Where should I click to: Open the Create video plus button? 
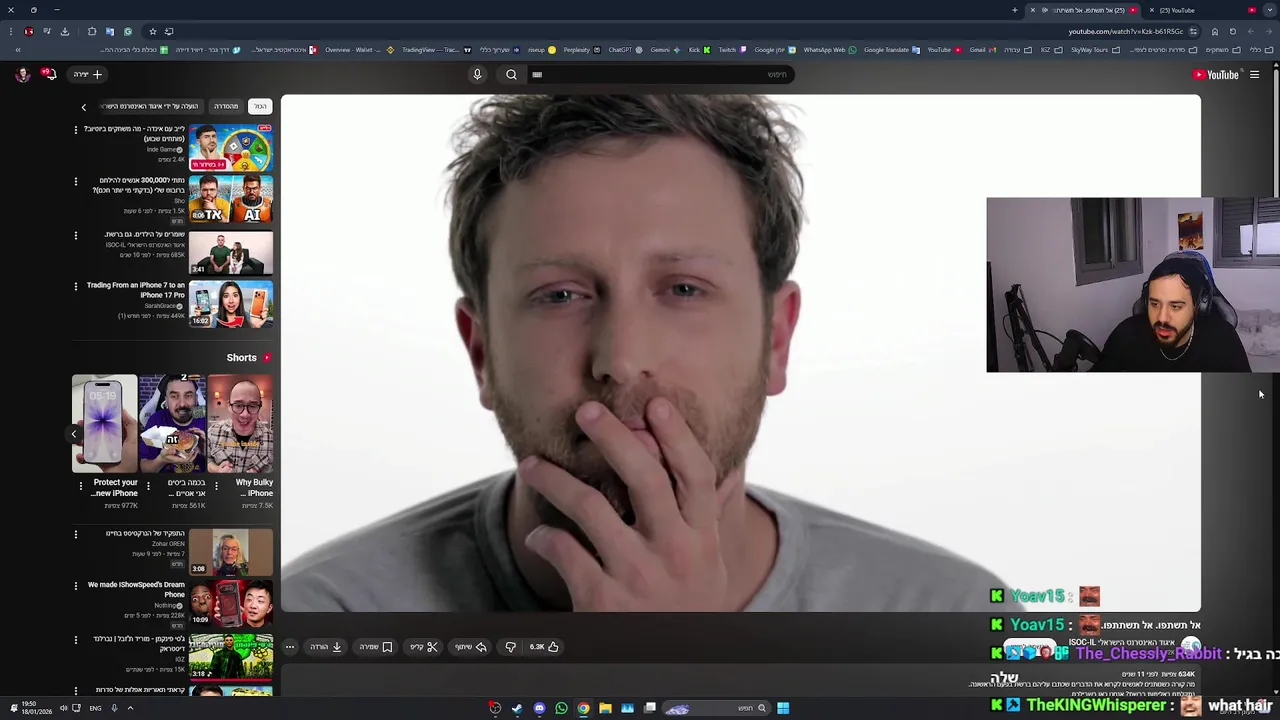tap(89, 74)
